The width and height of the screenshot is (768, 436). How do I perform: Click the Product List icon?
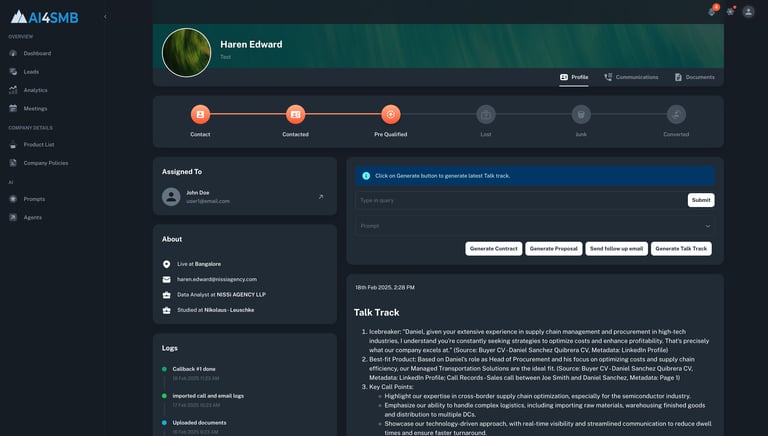coord(13,145)
